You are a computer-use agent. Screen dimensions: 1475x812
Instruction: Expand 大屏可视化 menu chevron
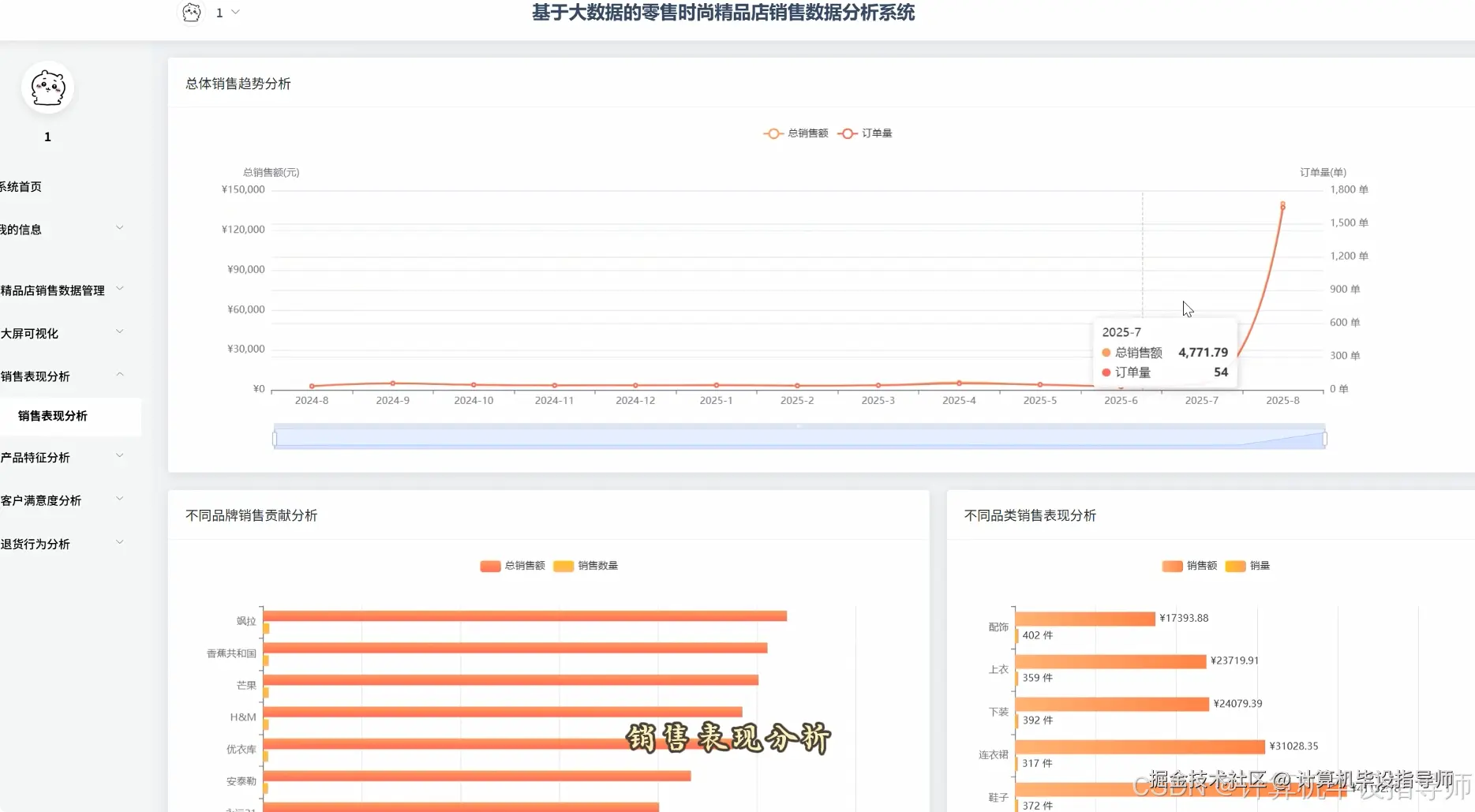pos(120,331)
